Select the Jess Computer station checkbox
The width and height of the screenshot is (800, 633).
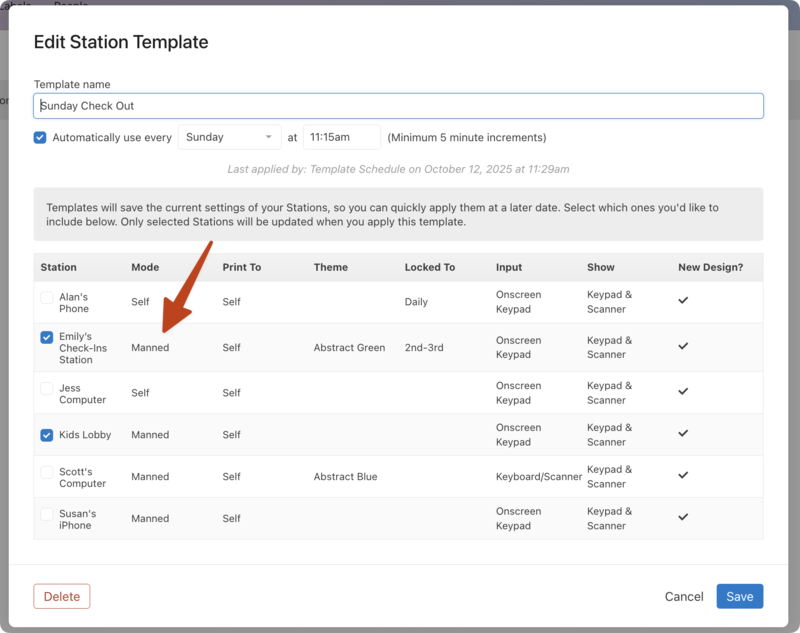47,388
